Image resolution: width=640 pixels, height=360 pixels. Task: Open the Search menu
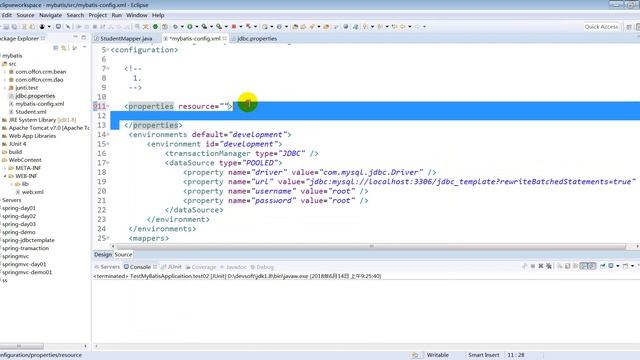point(75,15)
